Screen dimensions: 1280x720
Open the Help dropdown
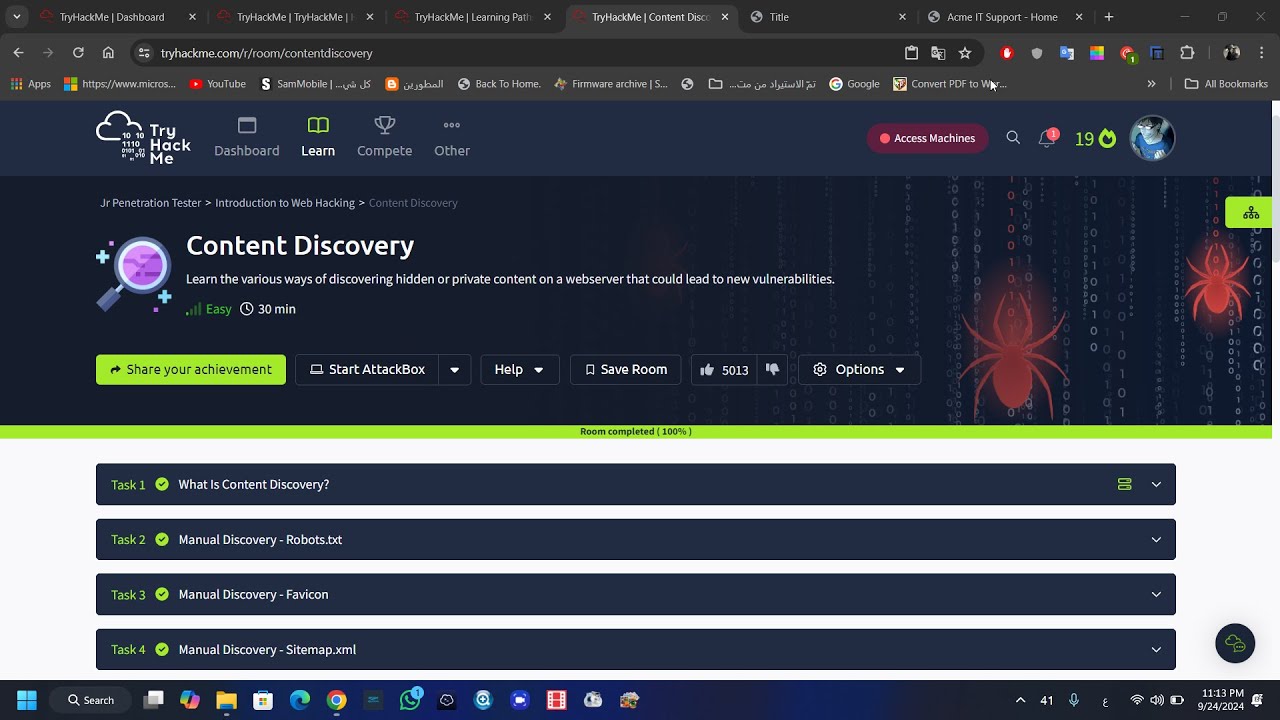tap(519, 369)
